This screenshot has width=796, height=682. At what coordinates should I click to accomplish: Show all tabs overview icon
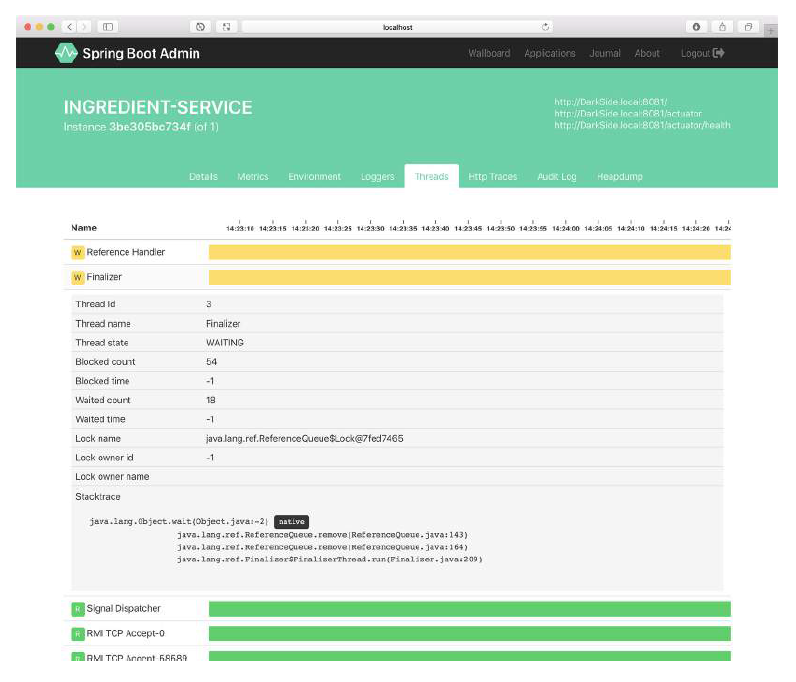point(748,27)
